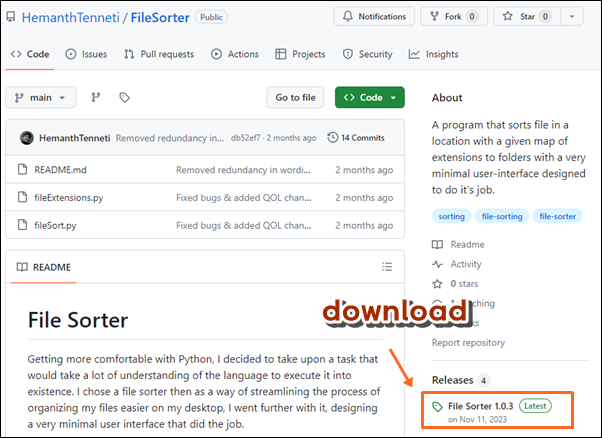Image resolution: width=602 pixels, height=438 pixels.
Task: Open the Activity link in About
Action: [457, 264]
